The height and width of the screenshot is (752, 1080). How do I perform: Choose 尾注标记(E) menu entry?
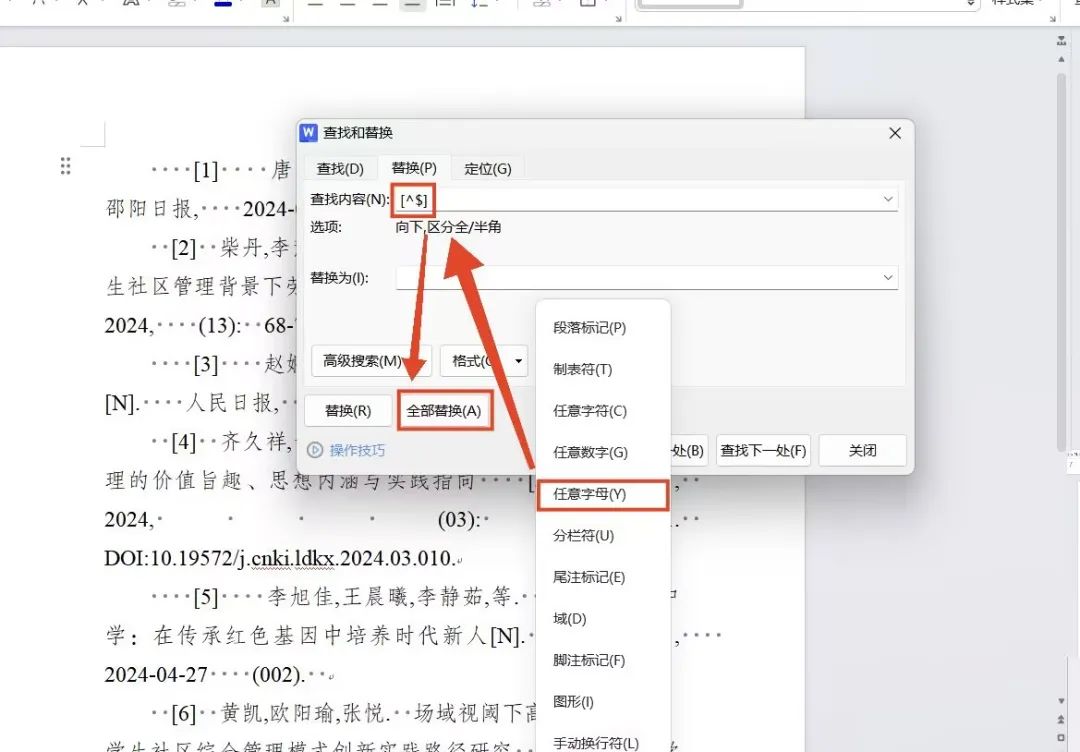click(x=589, y=577)
